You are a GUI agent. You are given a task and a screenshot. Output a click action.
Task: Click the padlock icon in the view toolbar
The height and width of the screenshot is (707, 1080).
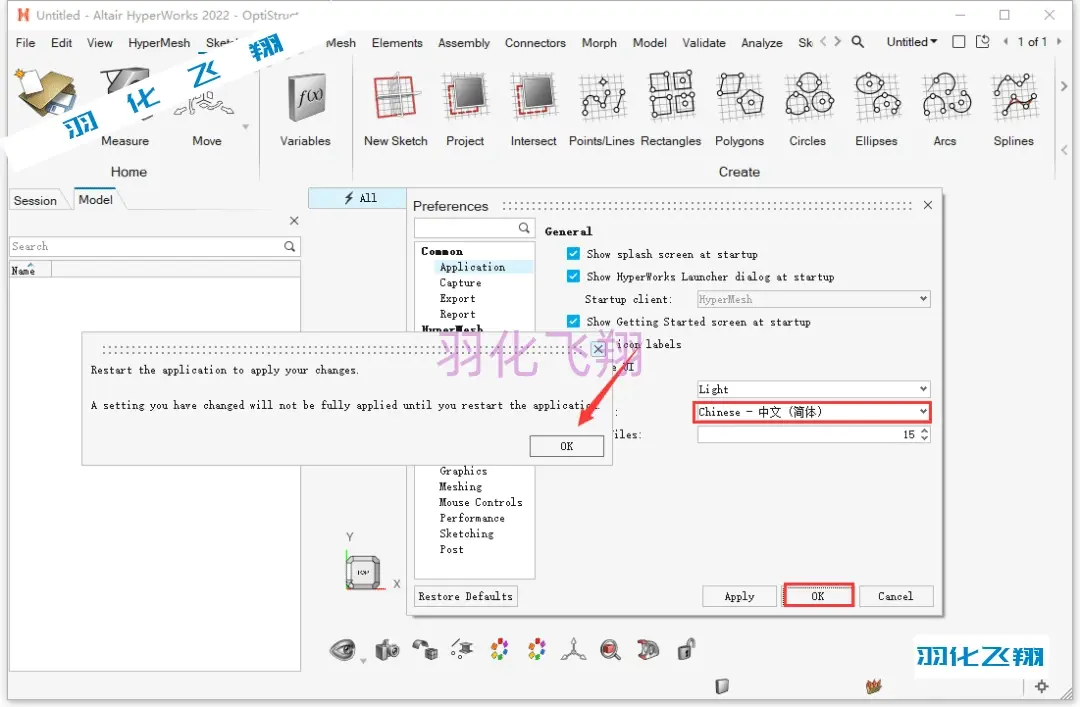click(x=685, y=649)
